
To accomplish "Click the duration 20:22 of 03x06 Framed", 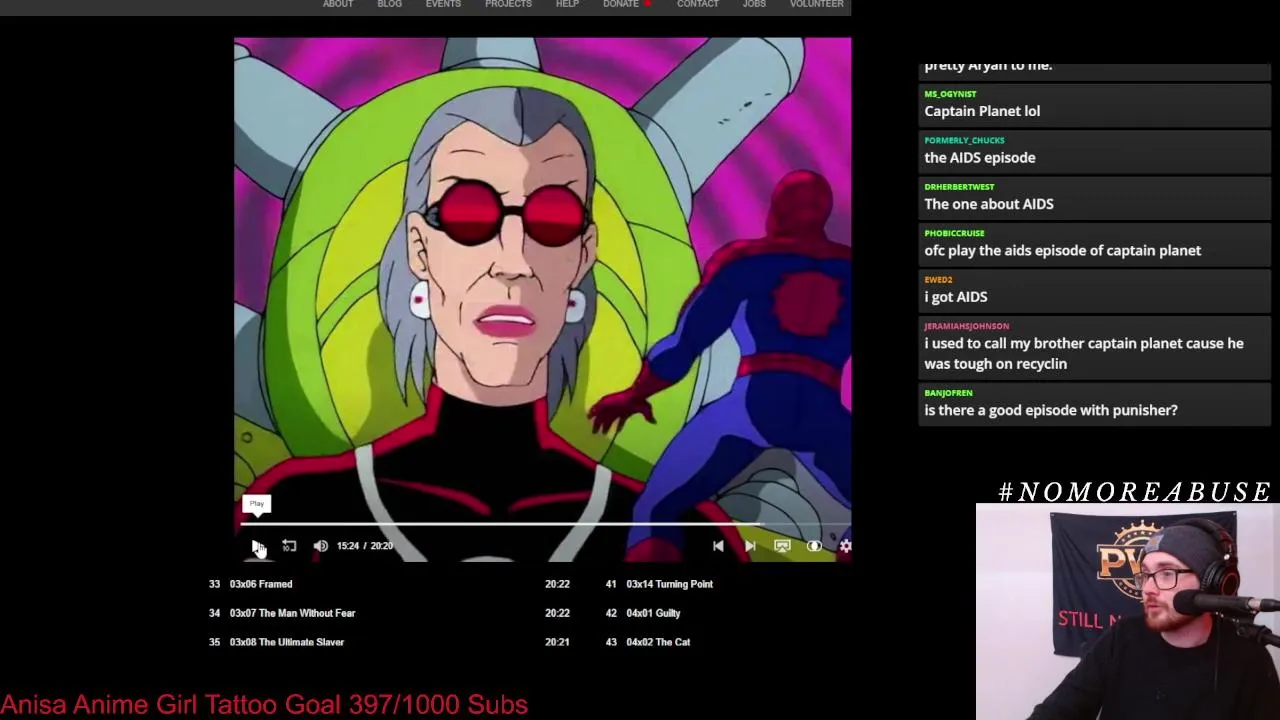I will pos(557,584).
